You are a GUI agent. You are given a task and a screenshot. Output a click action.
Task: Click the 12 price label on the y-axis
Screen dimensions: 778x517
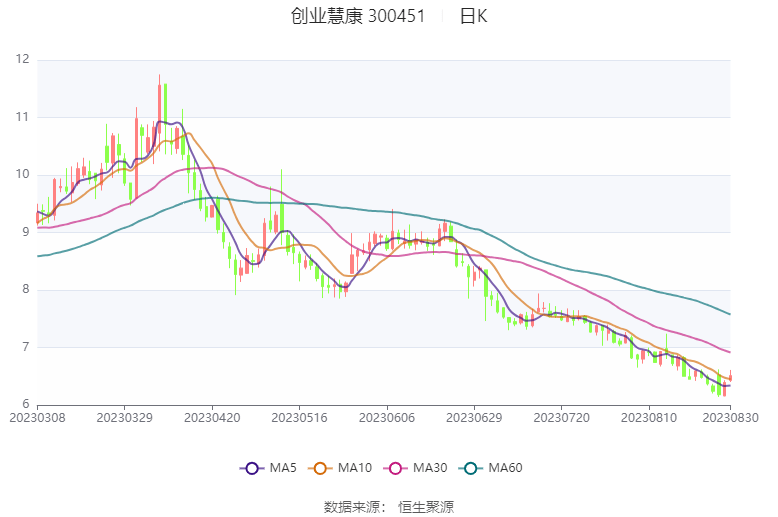(22, 60)
